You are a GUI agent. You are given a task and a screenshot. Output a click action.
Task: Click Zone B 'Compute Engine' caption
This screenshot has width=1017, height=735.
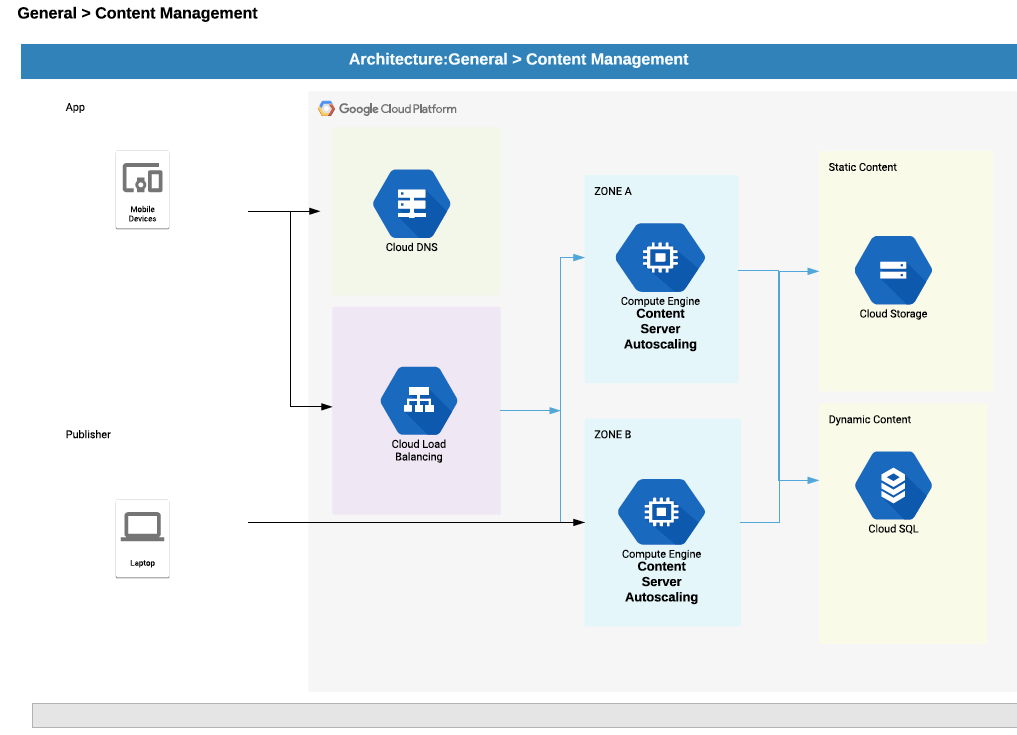point(662,554)
